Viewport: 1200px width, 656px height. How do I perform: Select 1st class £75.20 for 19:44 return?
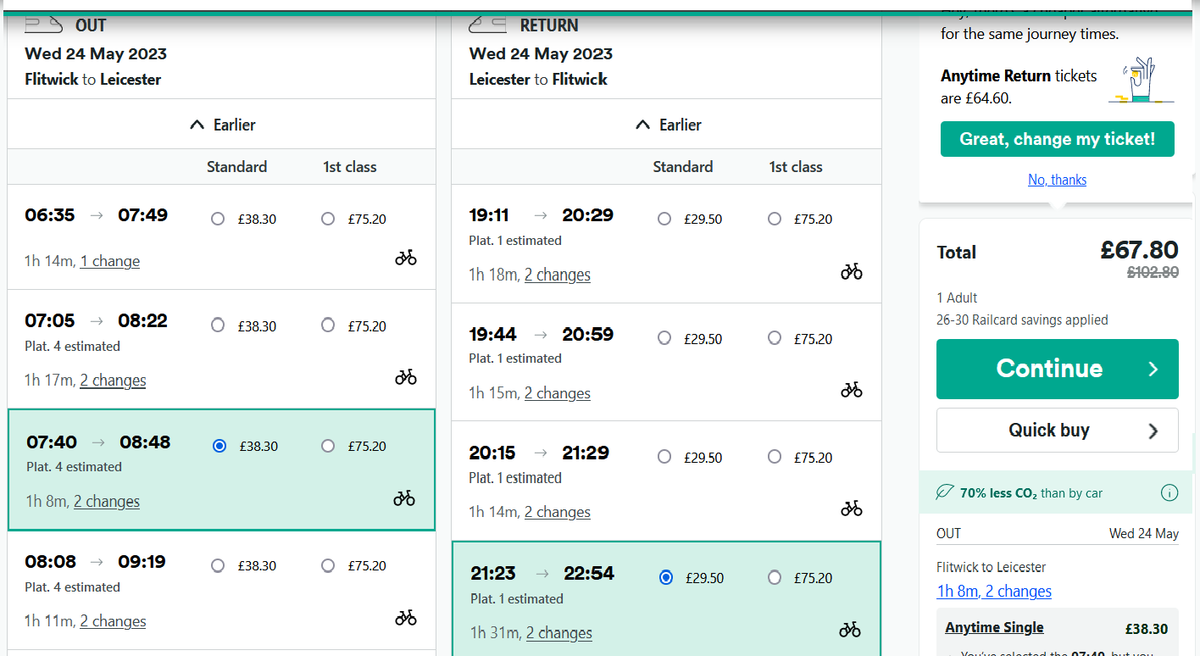pyautogui.click(x=774, y=339)
